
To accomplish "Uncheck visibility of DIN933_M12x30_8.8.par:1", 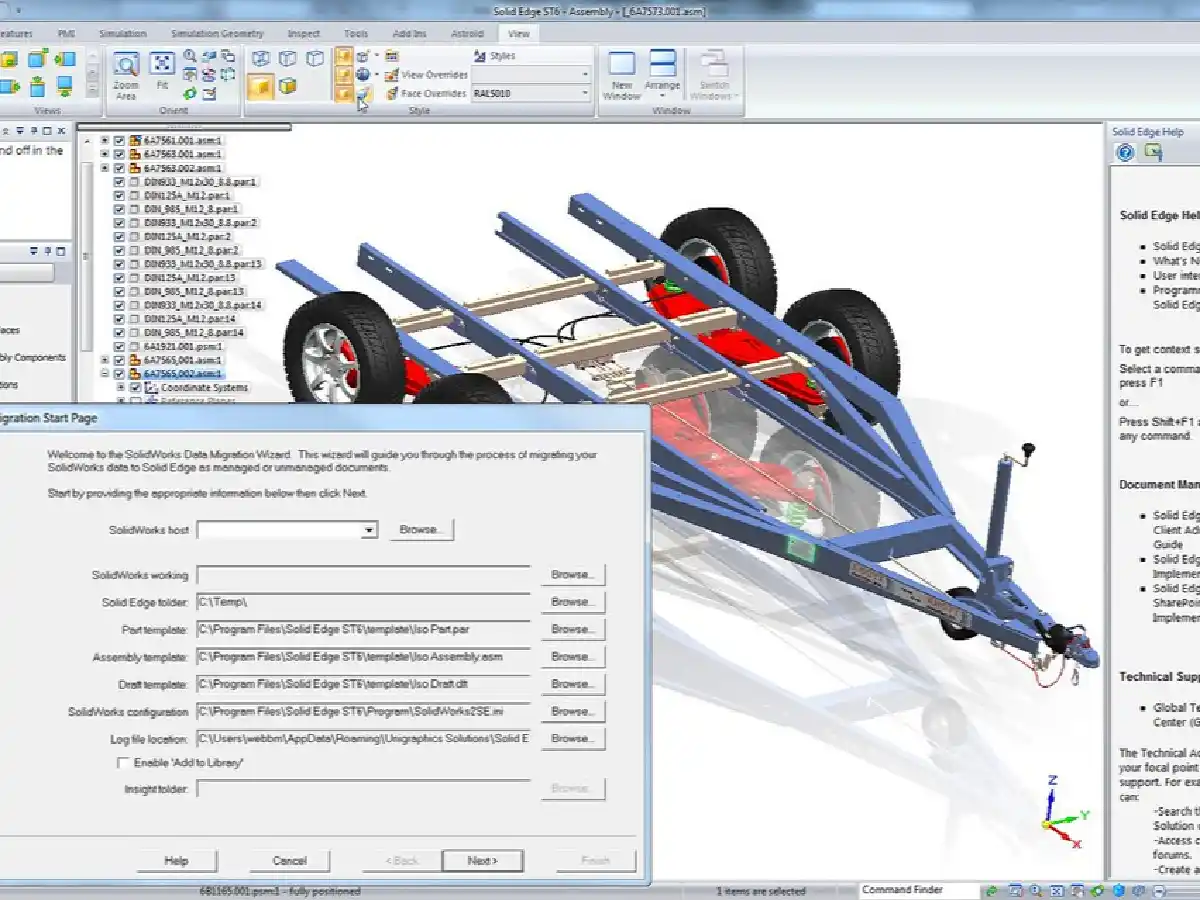I will tap(120, 182).
